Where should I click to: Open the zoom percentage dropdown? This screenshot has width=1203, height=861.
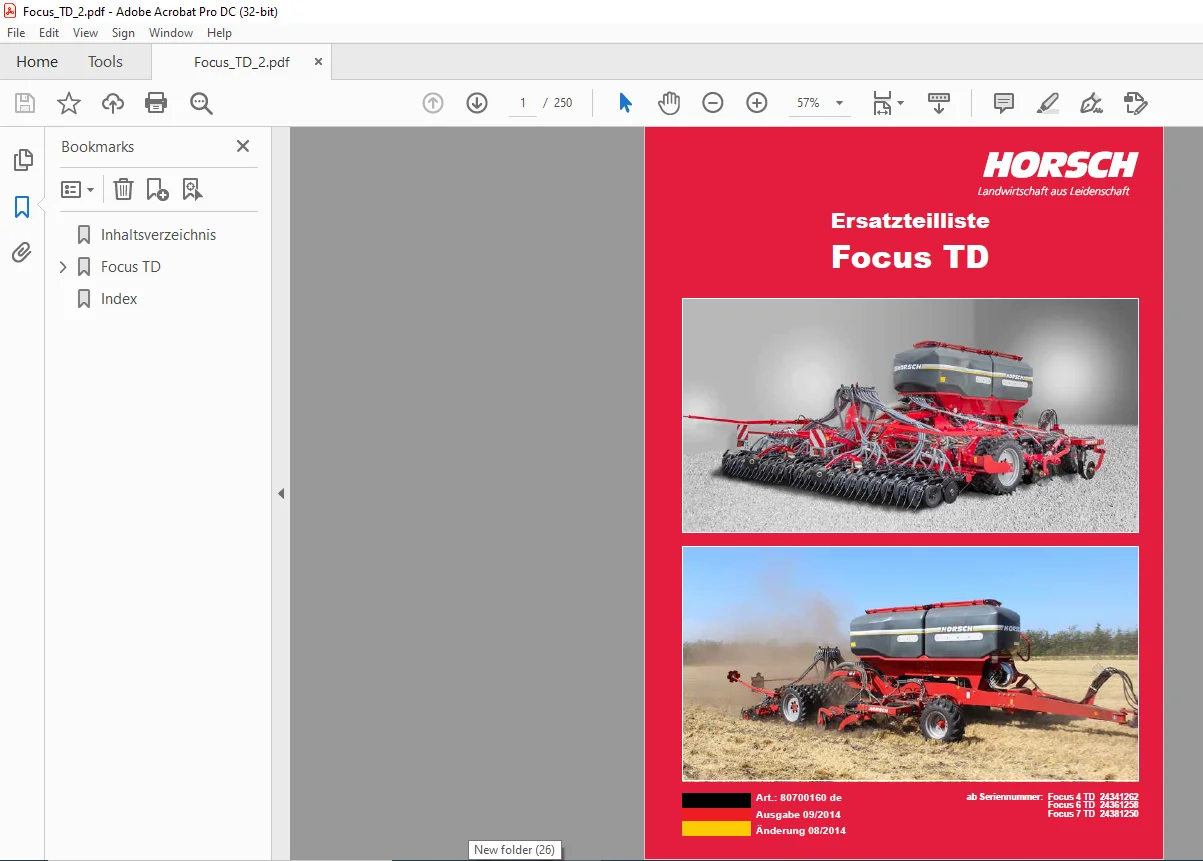click(x=839, y=103)
